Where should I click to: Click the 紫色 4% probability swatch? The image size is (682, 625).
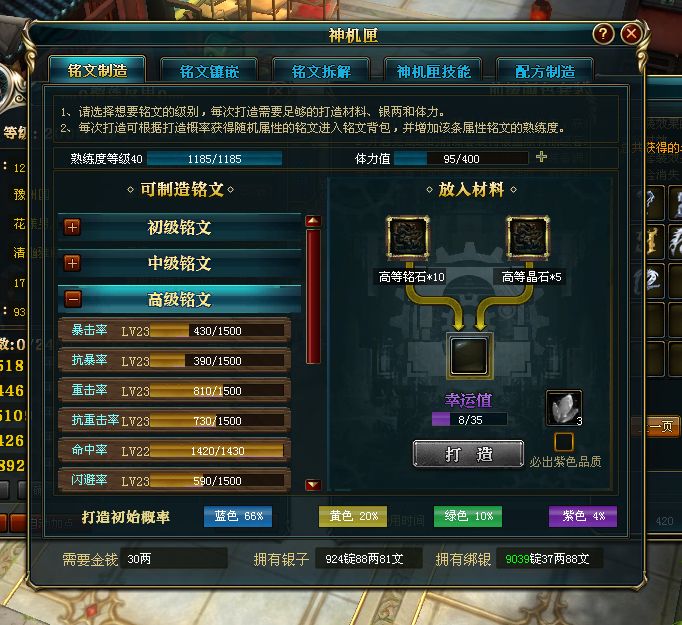click(x=582, y=516)
